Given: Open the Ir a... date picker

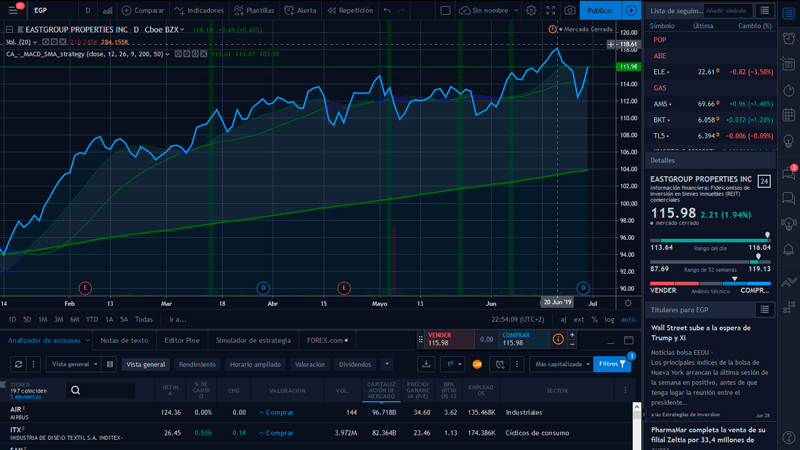Looking at the screenshot, I should 178,319.
